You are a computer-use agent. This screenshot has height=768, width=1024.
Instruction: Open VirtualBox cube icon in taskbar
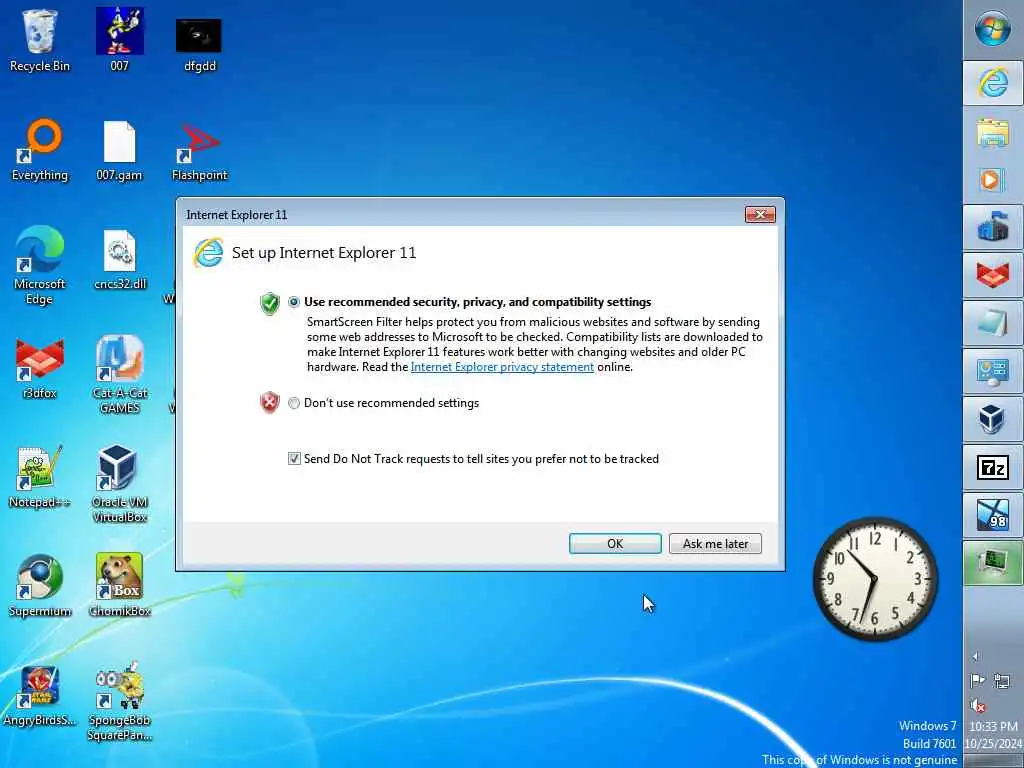pos(993,419)
